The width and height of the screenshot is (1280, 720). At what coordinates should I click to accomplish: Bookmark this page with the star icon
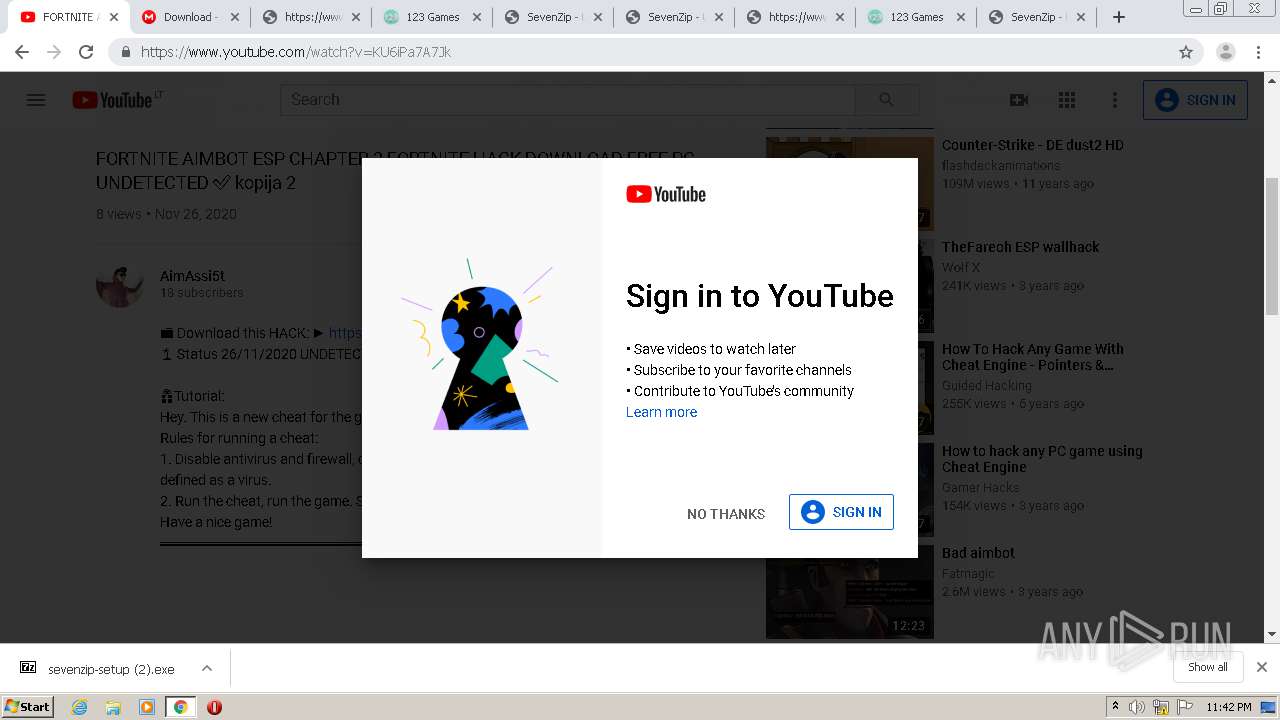[x=1186, y=52]
